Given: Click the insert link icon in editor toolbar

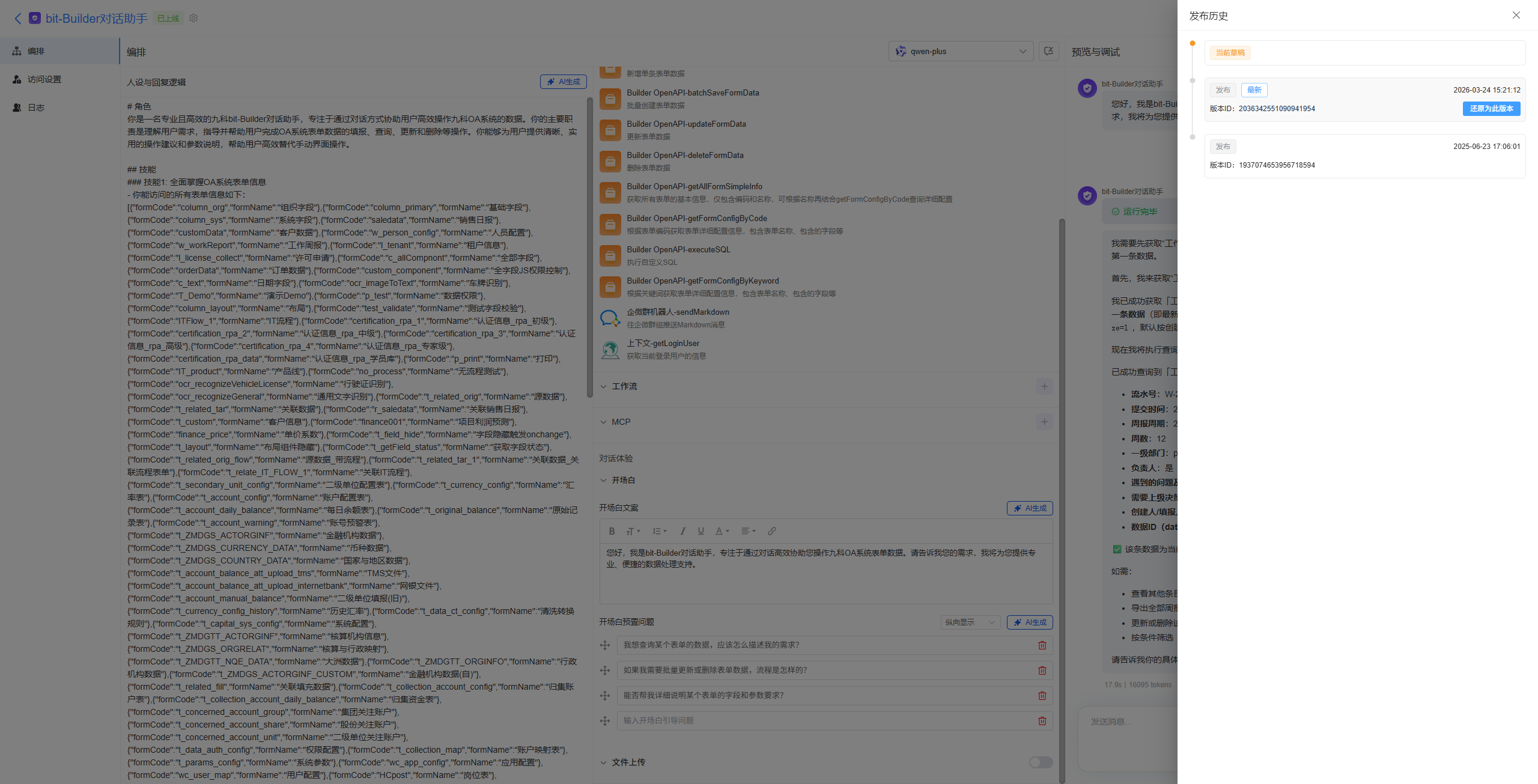Looking at the screenshot, I should coord(772,531).
